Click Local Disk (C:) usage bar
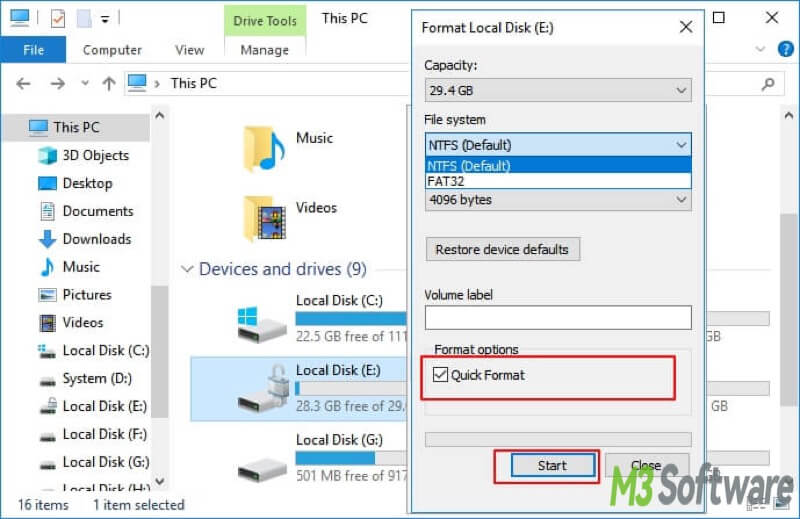 352,318
